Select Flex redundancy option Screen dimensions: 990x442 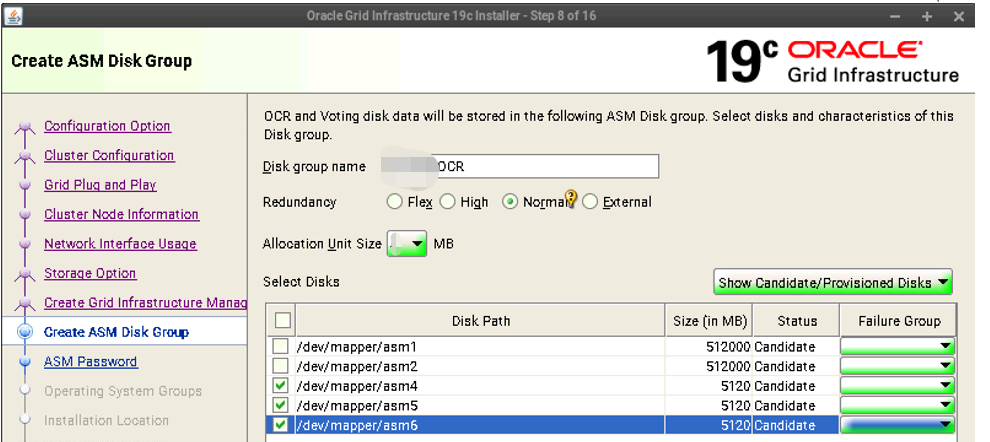395,202
